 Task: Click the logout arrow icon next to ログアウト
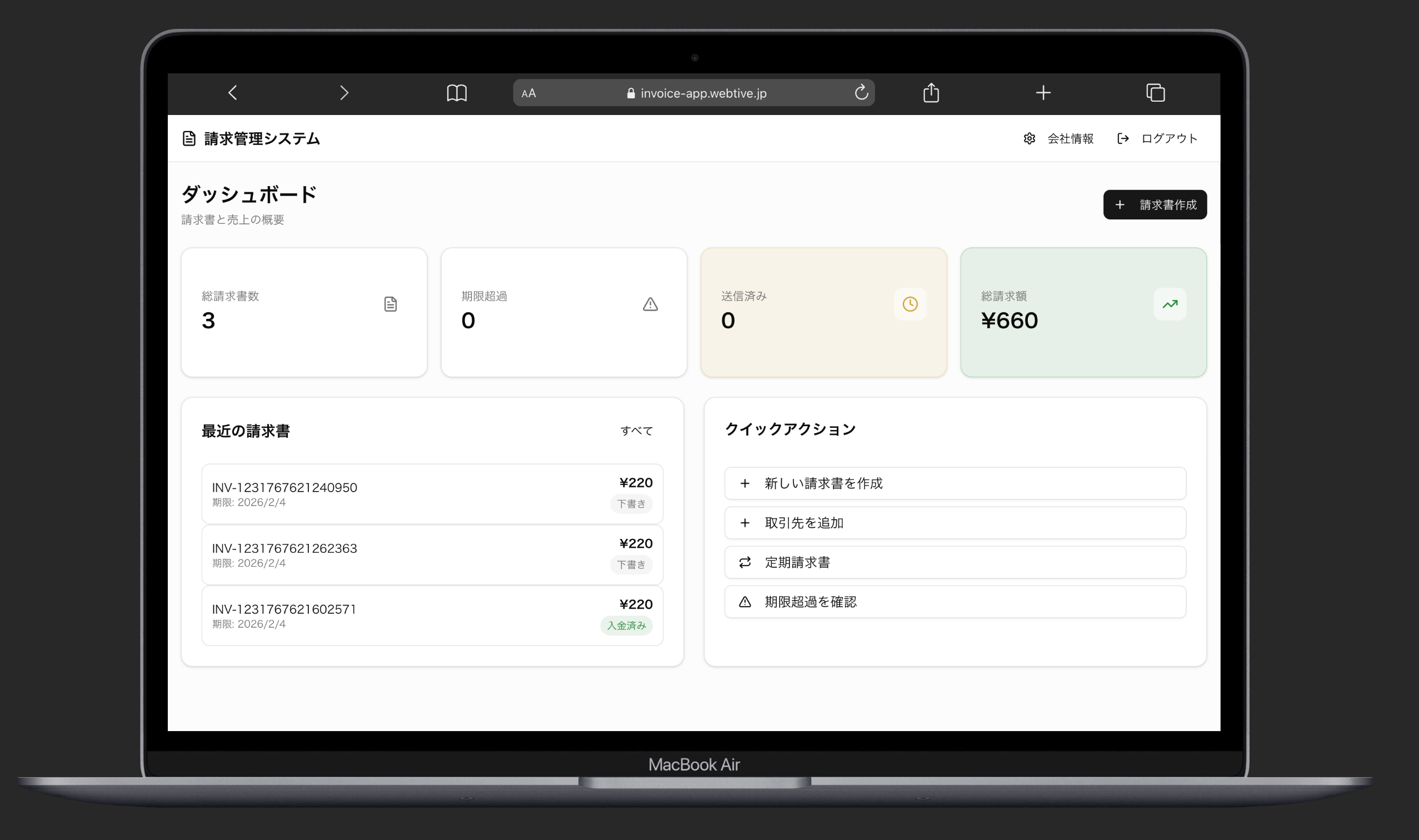1123,139
